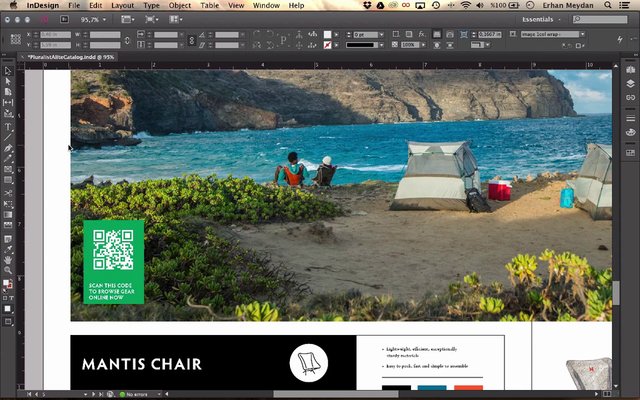Click the search field in application bar

(x=600, y=19)
